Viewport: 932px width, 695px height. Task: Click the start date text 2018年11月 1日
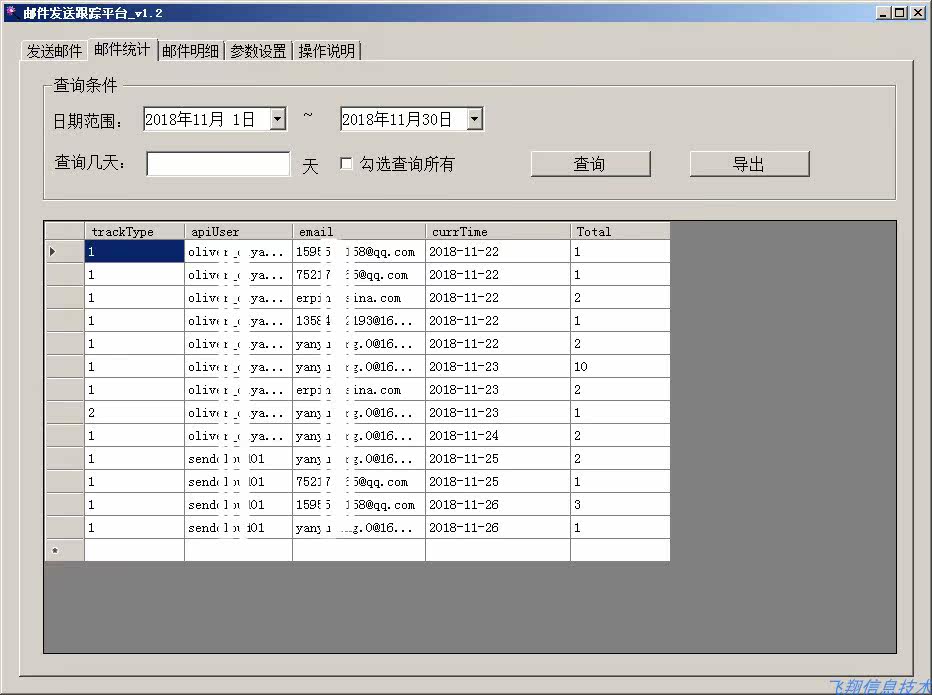click(x=200, y=119)
